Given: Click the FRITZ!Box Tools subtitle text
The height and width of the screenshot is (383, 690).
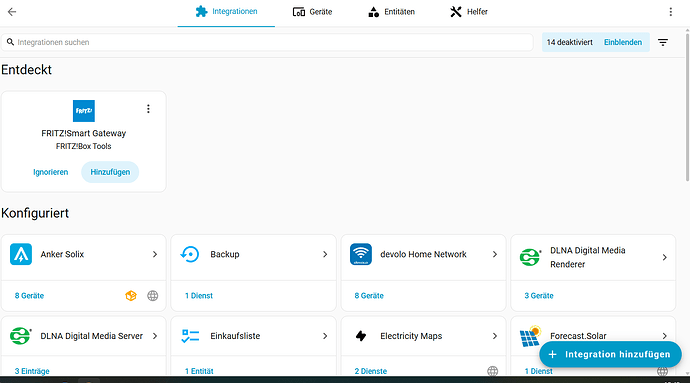Looking at the screenshot, I should 84,146.
